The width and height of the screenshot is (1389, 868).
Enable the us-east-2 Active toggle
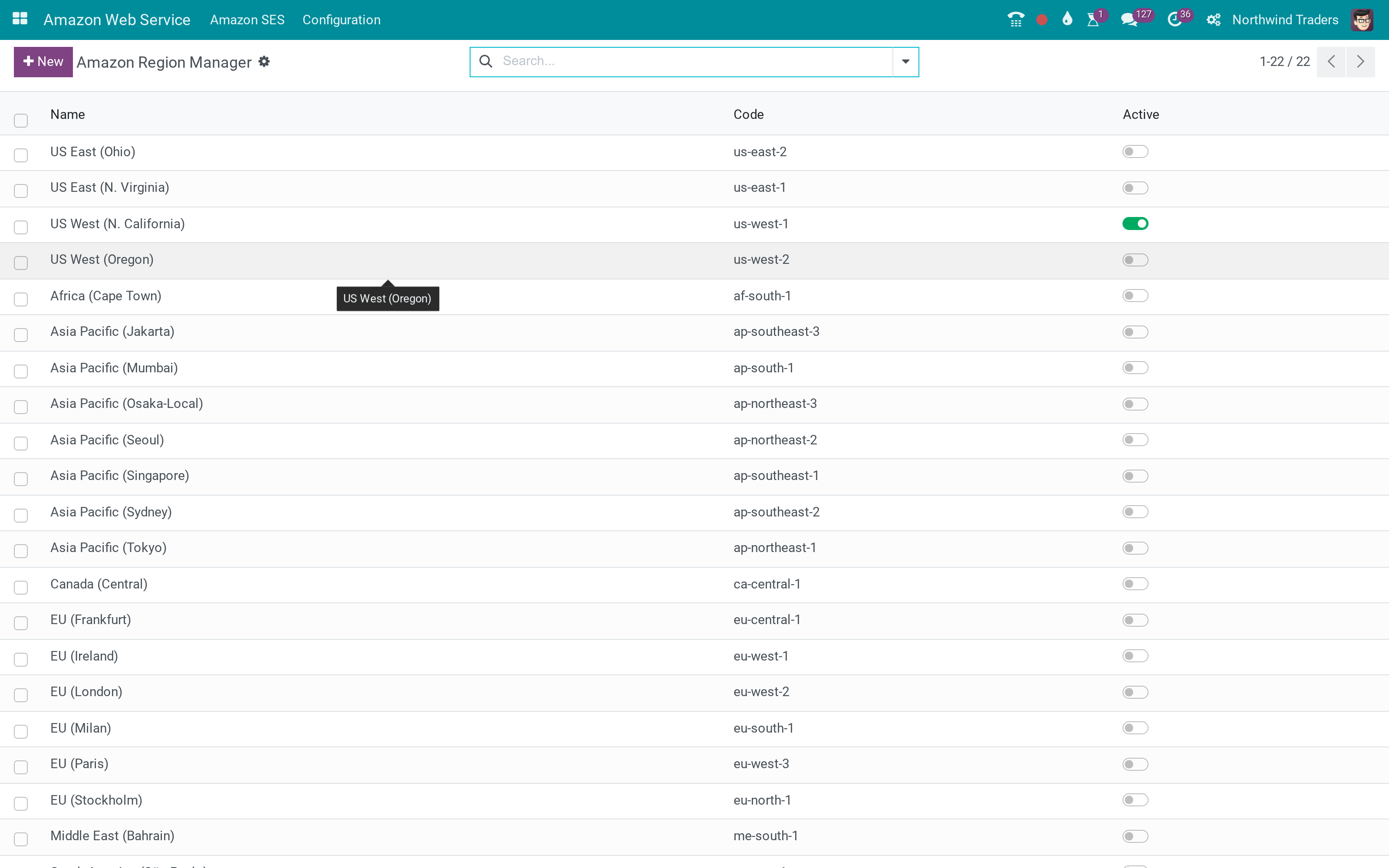(x=1135, y=151)
